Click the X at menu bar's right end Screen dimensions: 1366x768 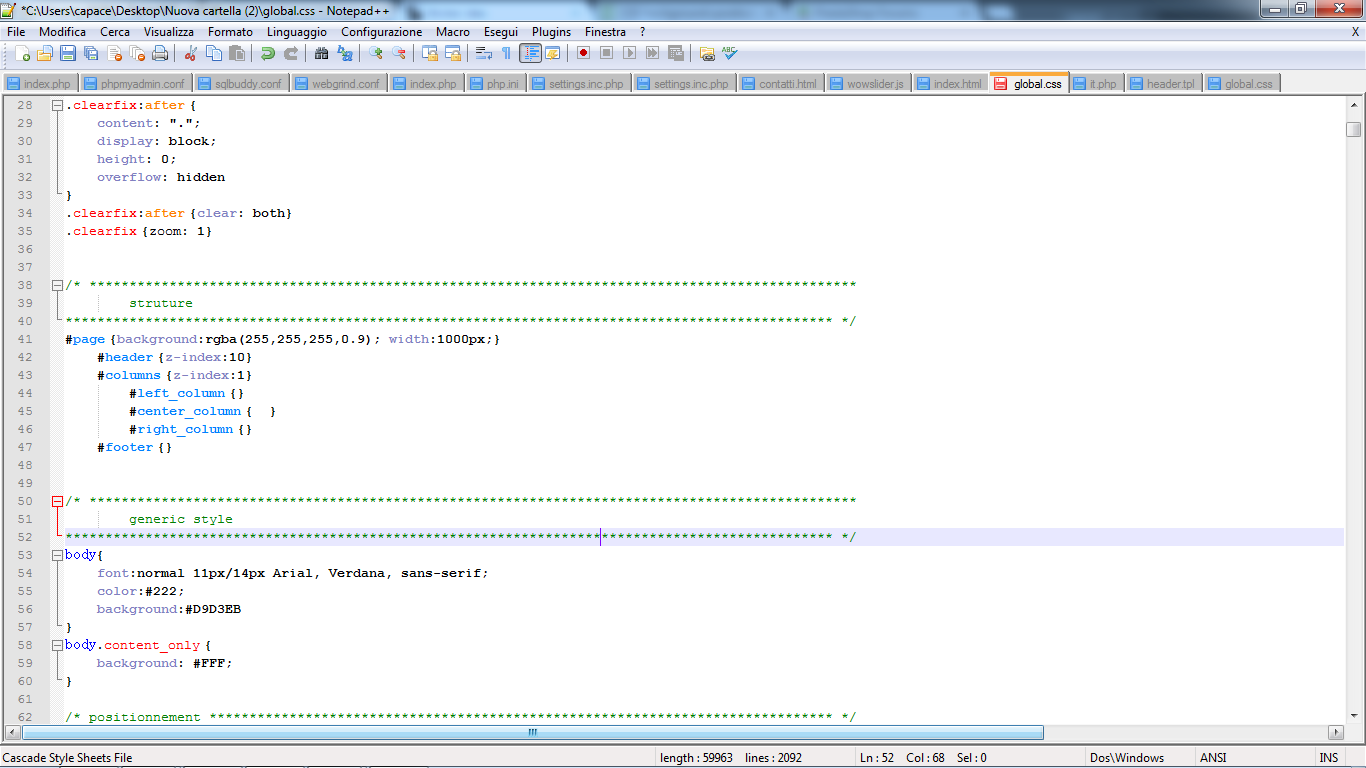1355,32
